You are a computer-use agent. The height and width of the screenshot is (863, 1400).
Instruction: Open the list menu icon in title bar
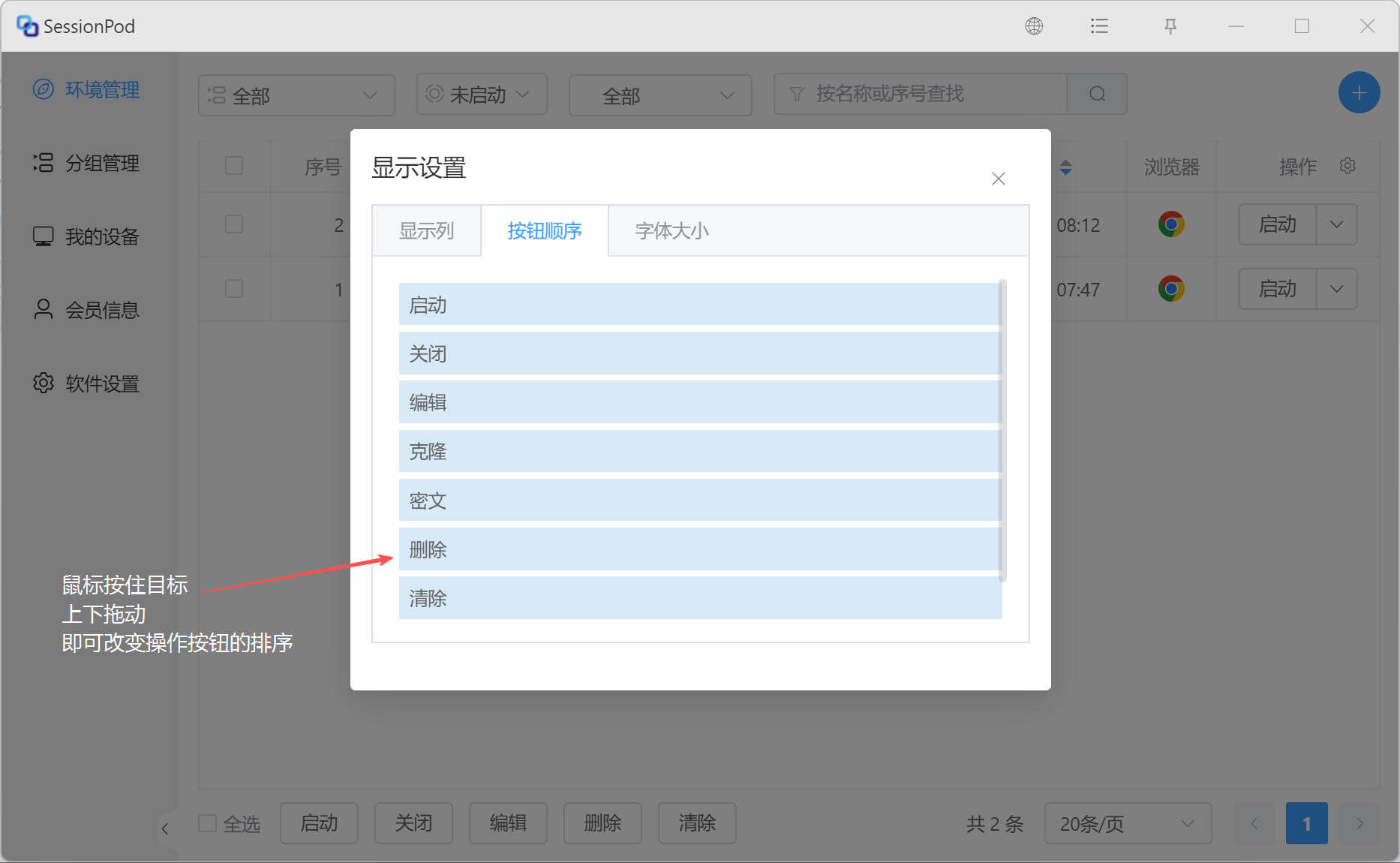[1099, 26]
